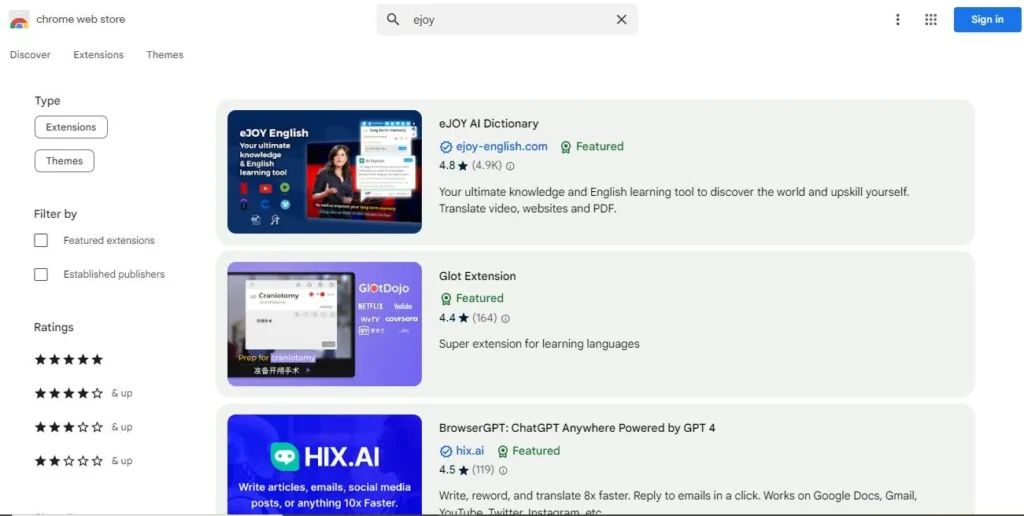Switch to the Extensions tab
Image resolution: width=1024 pixels, height=516 pixels.
click(x=99, y=55)
